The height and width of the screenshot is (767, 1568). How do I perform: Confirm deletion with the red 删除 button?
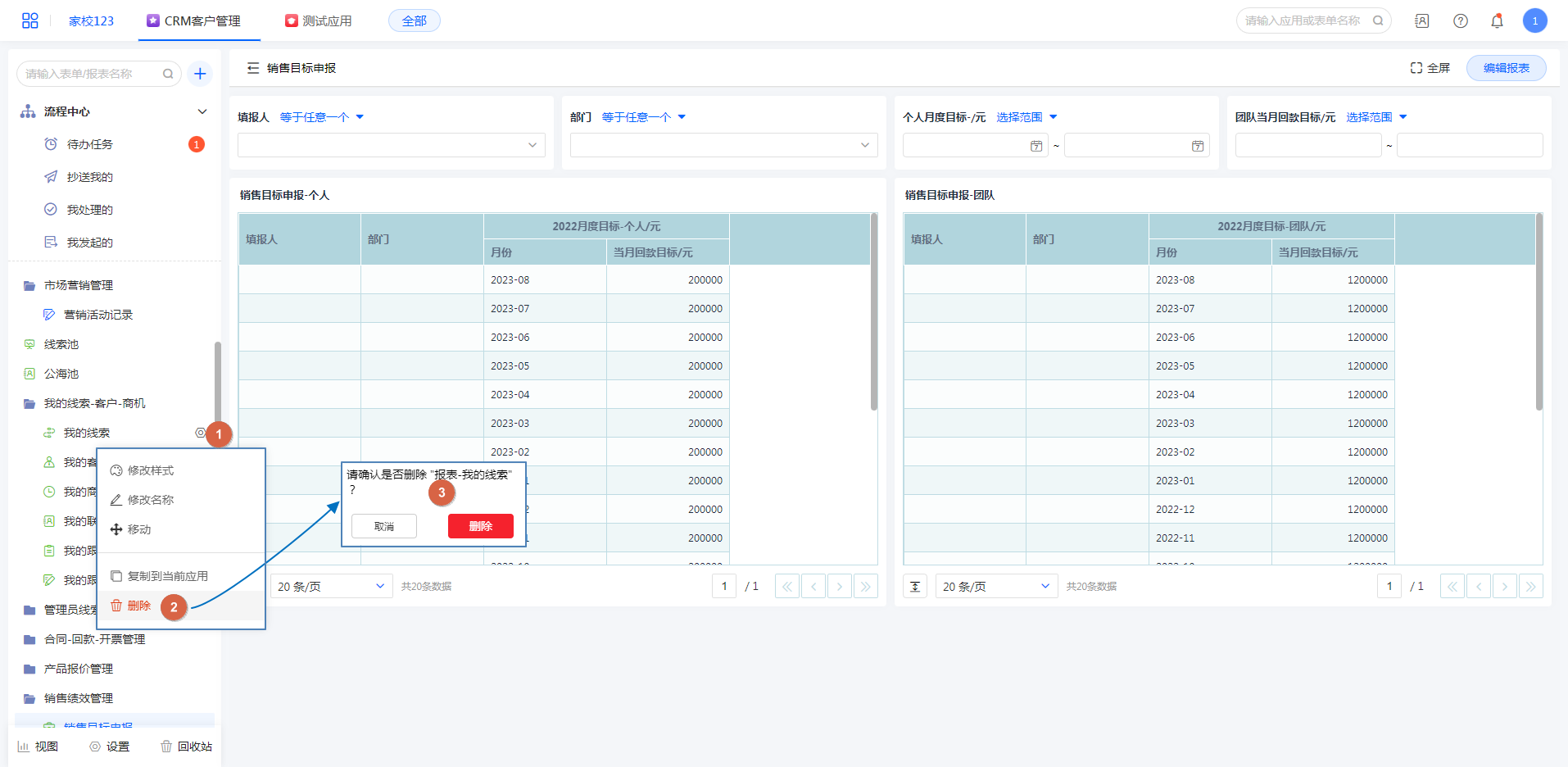[x=480, y=526]
